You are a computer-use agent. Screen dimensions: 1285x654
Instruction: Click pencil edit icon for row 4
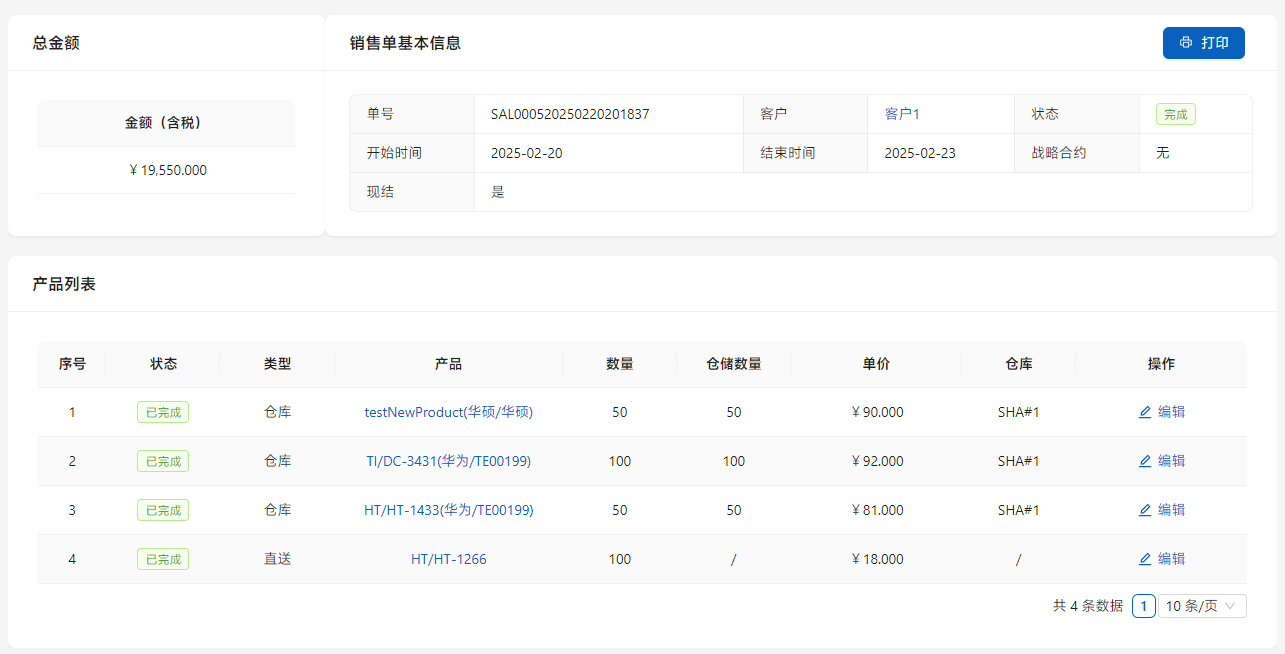pyautogui.click(x=1145, y=559)
